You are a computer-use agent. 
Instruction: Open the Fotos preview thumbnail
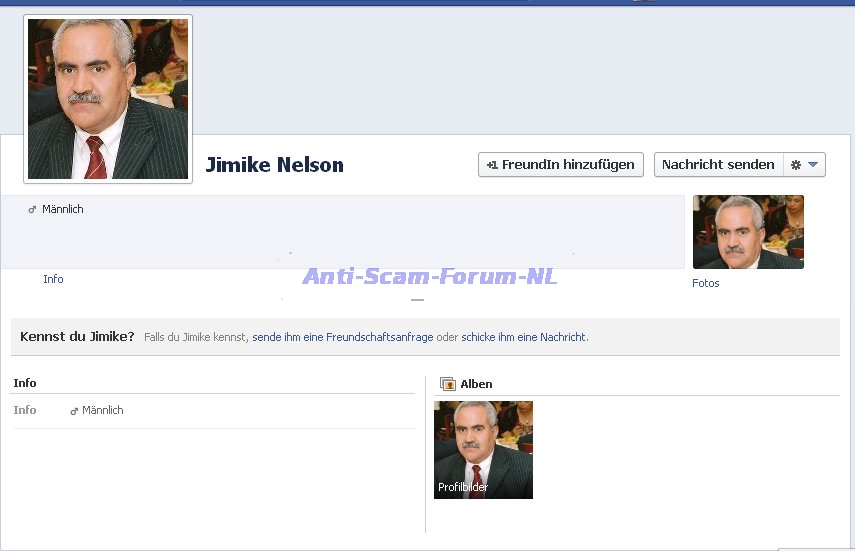(x=748, y=232)
